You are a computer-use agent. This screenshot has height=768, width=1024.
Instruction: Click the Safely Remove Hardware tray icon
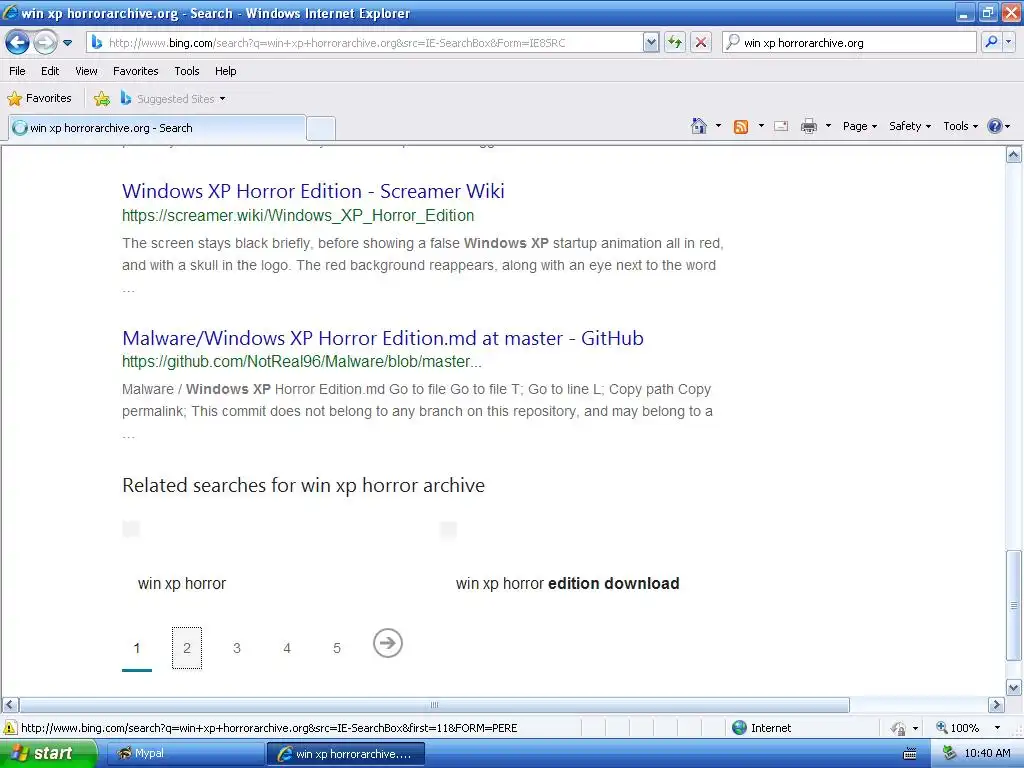(x=950, y=754)
